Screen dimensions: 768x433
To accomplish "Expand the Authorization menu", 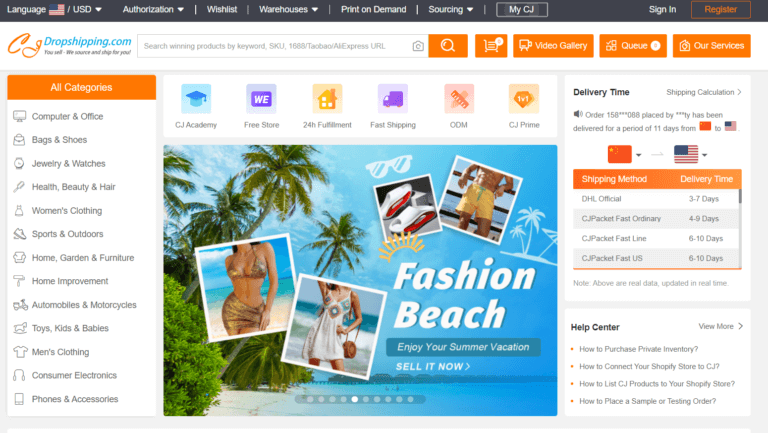I will click(x=153, y=9).
